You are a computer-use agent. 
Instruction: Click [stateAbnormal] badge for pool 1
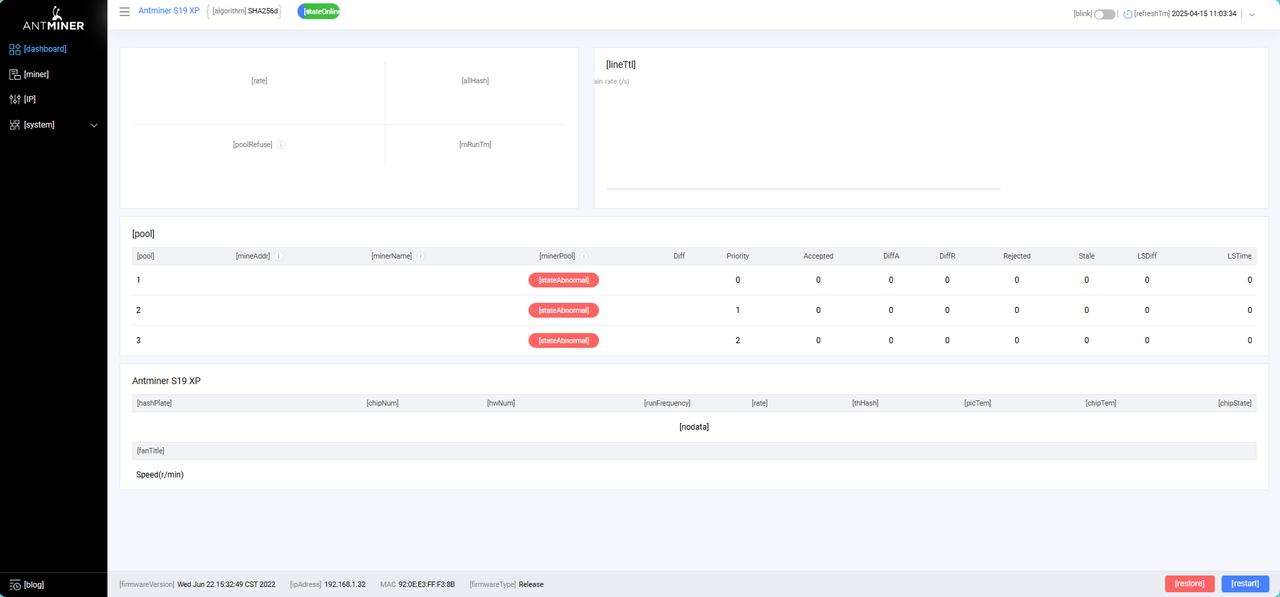click(x=564, y=280)
